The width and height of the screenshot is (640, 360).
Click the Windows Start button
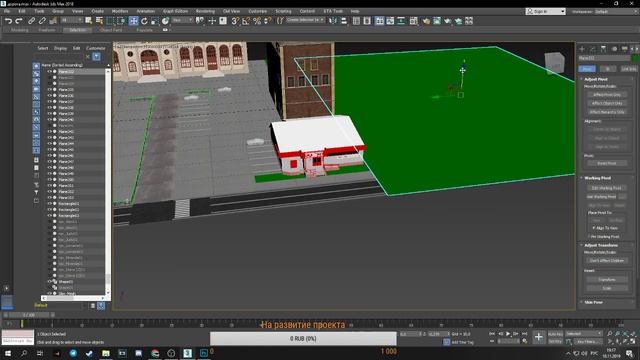7,353
